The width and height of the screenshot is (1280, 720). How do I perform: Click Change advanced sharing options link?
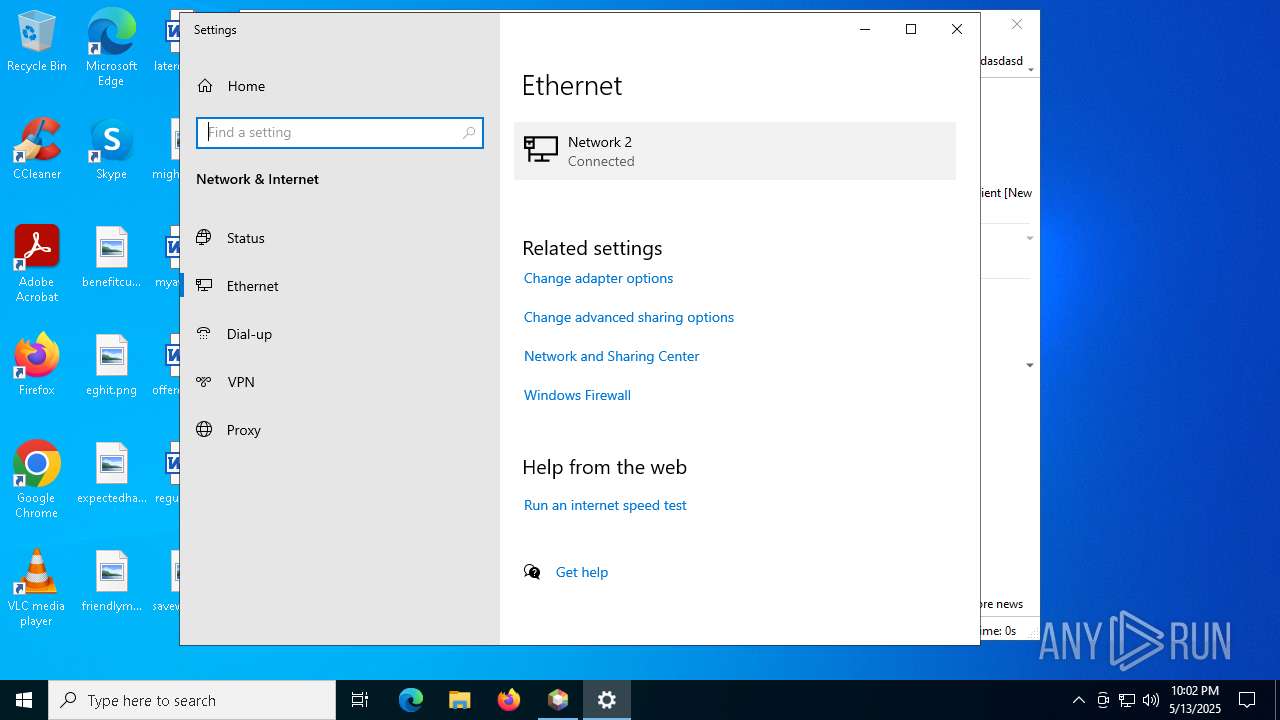(x=629, y=317)
